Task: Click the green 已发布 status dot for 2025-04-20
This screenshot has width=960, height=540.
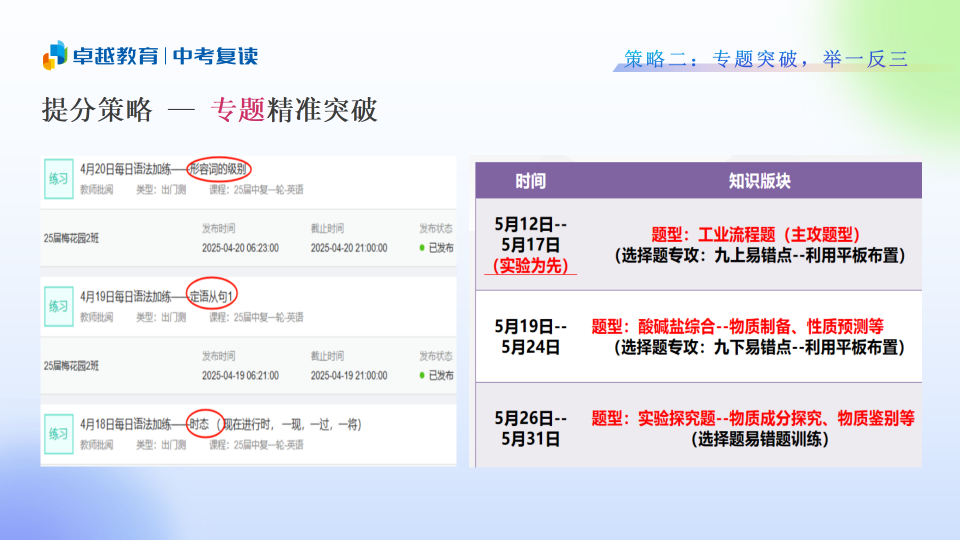Action: [x=422, y=248]
